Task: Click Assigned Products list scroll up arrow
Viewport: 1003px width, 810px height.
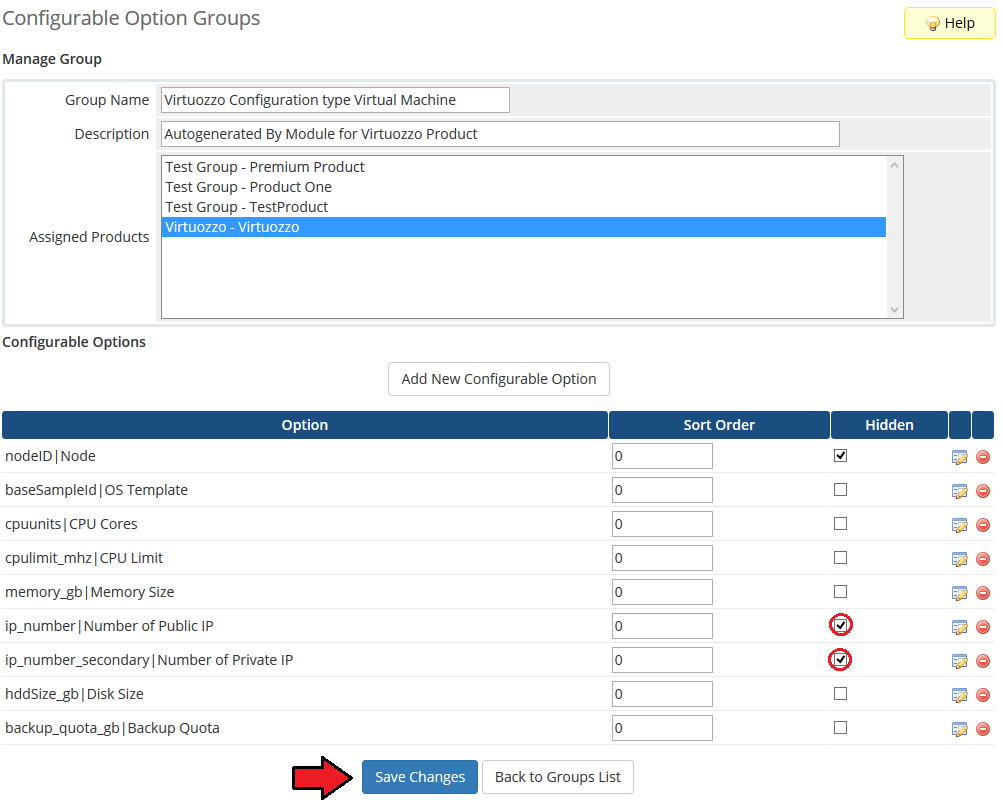Action: (x=894, y=165)
